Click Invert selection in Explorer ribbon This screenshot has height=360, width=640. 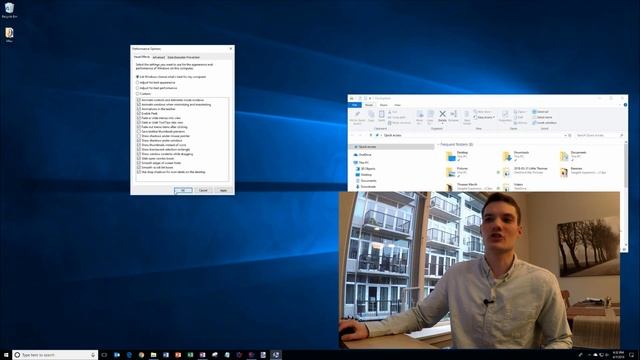[544, 122]
